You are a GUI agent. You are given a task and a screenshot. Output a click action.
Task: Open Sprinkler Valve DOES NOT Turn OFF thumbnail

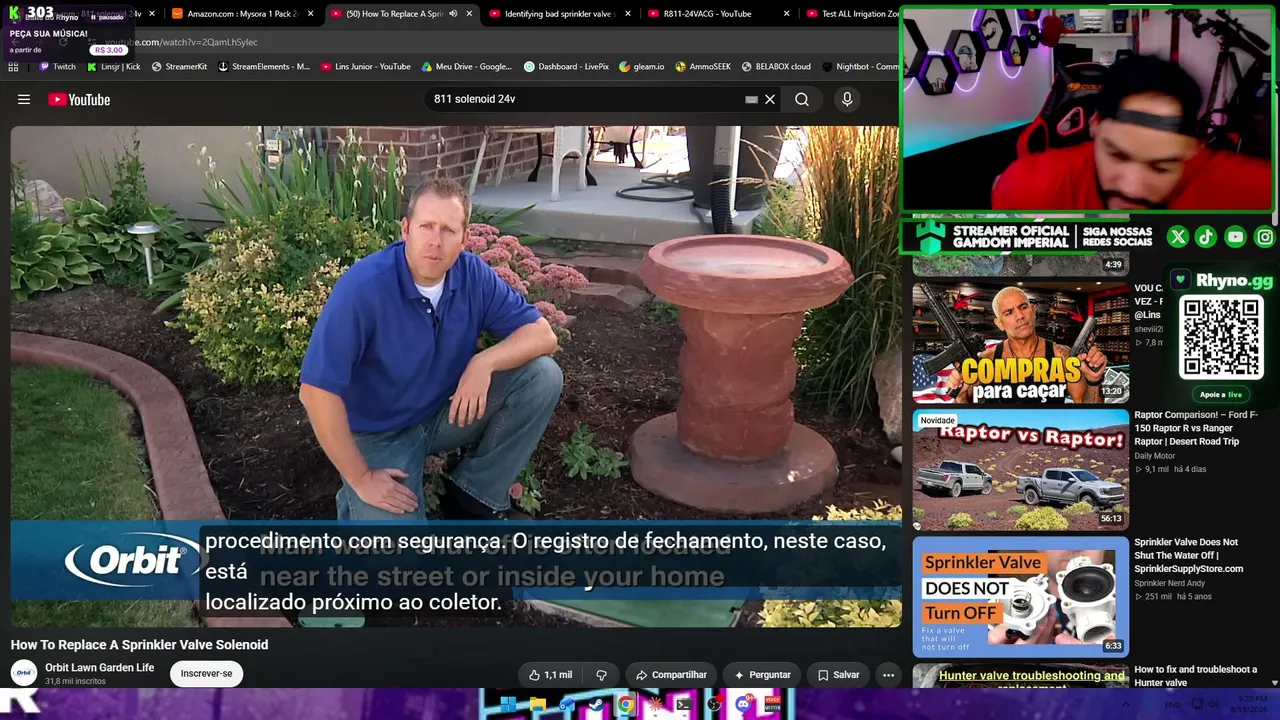tap(1020, 597)
